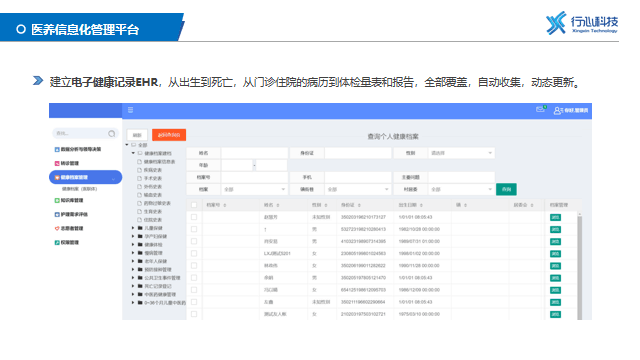Click the hamburger menu icon in header

coord(131,110)
